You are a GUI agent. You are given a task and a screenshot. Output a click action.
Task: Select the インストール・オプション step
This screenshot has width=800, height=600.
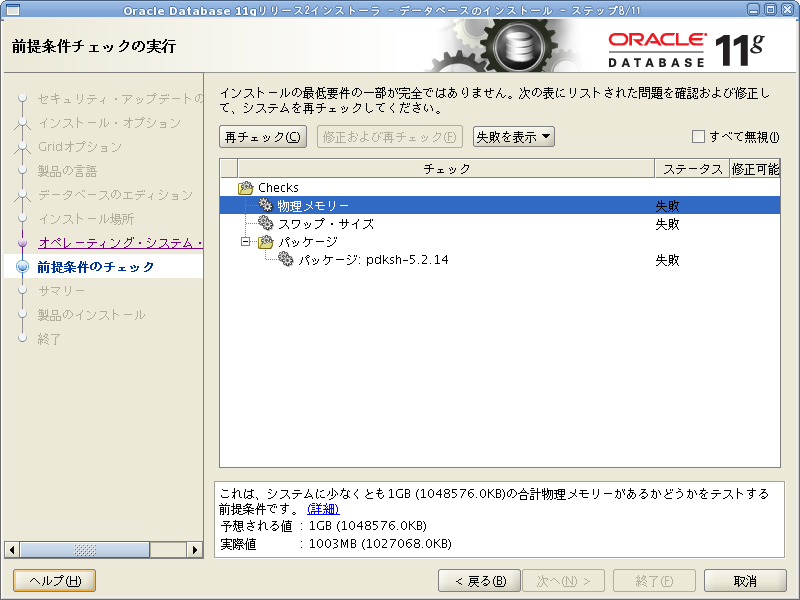pyautogui.click(x=110, y=122)
